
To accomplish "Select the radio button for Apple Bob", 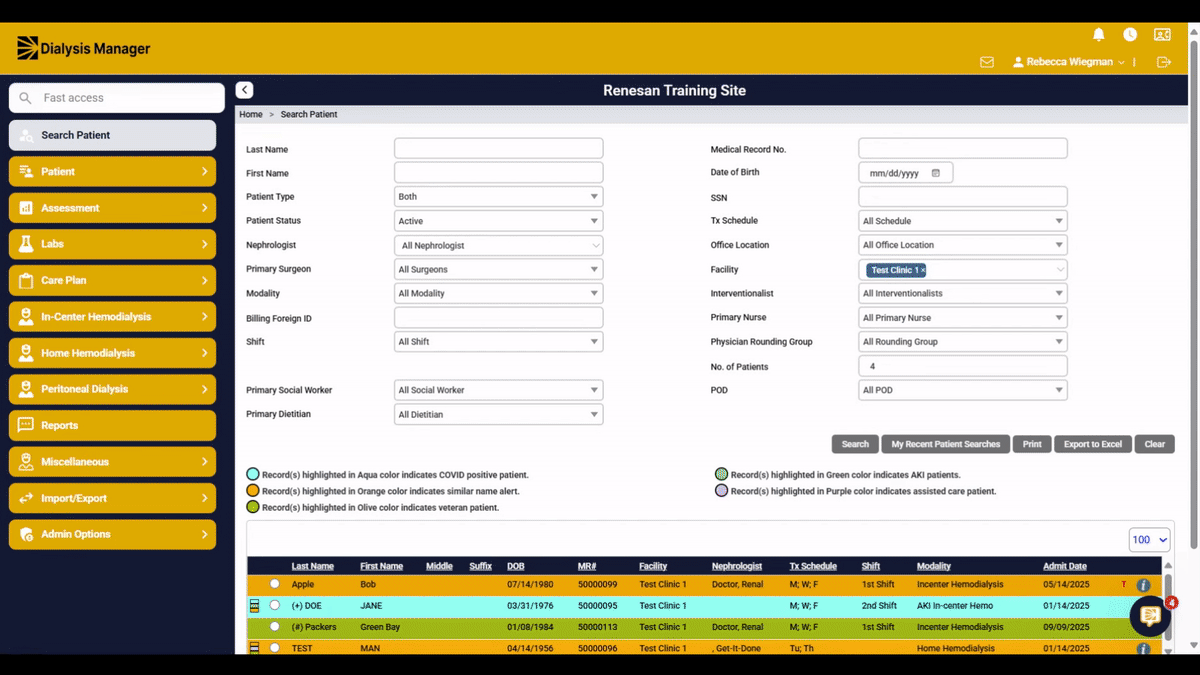I will (x=275, y=584).
